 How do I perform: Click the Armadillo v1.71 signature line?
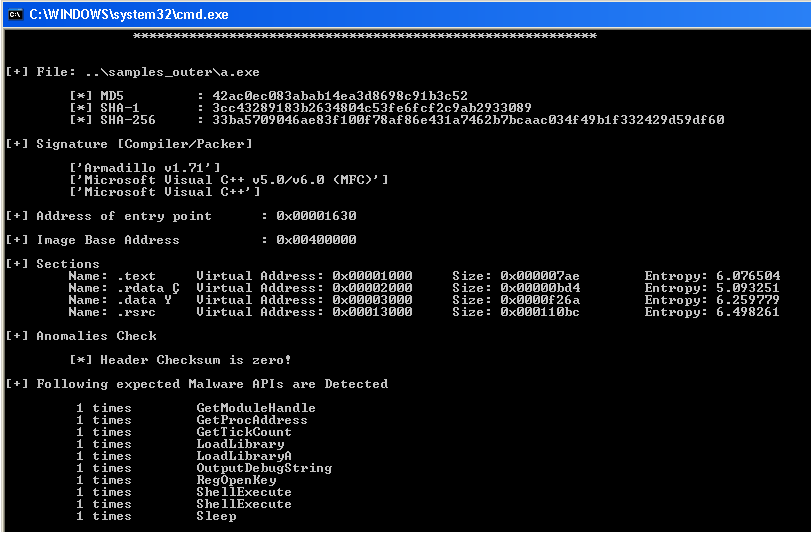[x=144, y=168]
